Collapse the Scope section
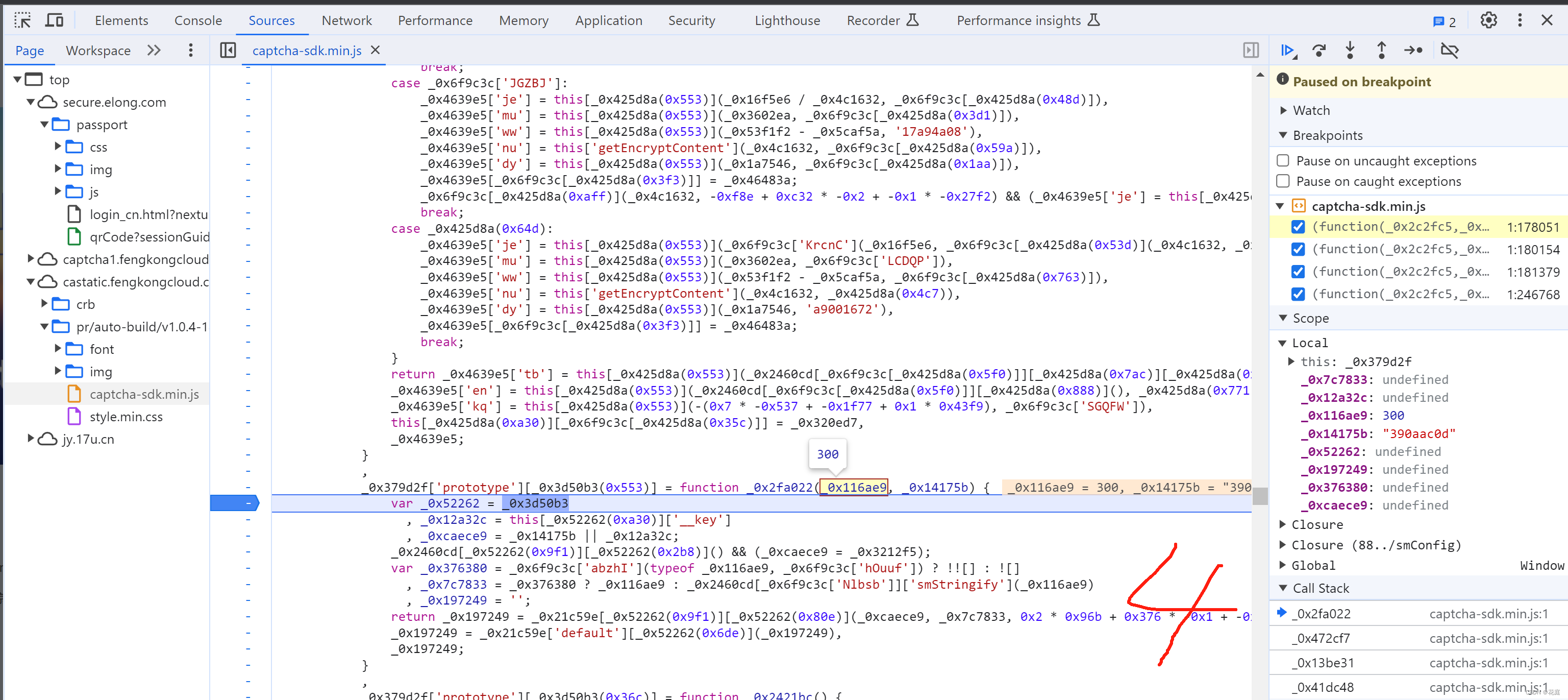The image size is (1568, 700). pos(1283,318)
